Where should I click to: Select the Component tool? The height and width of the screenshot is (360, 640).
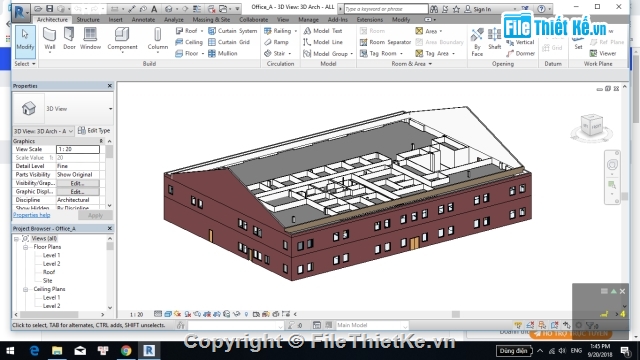point(122,39)
